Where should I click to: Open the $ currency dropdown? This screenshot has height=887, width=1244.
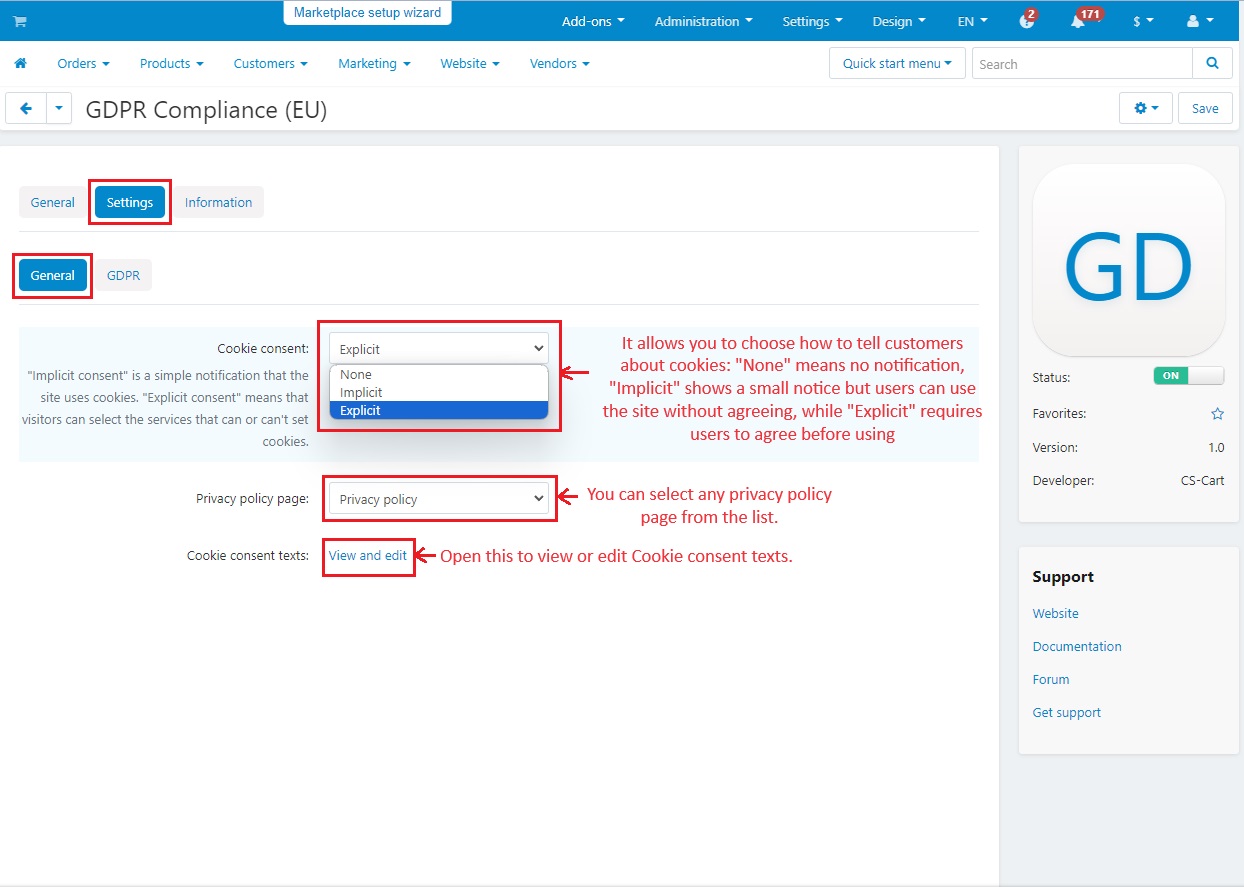coord(1143,21)
